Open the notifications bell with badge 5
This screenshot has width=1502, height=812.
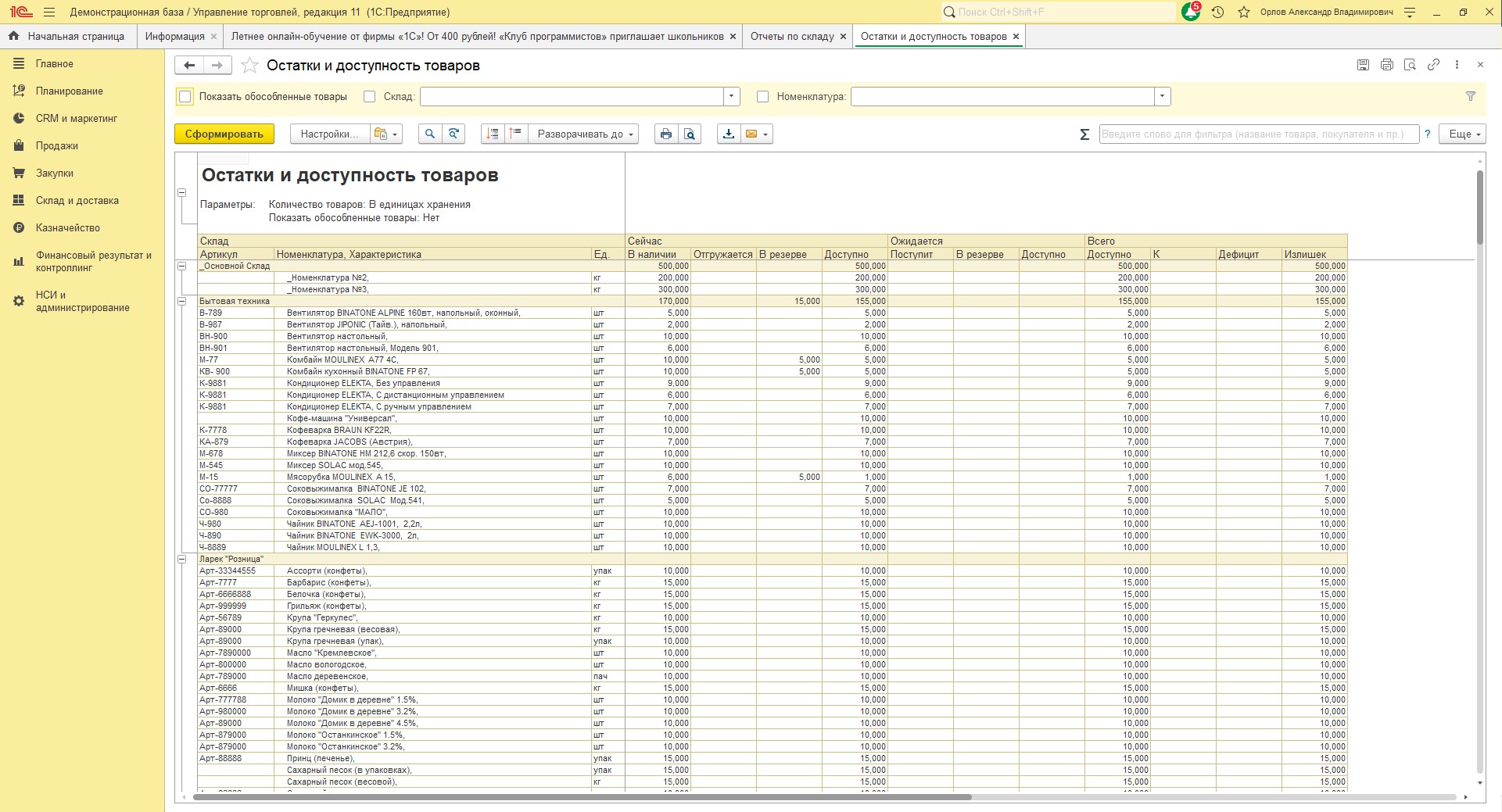[1190, 12]
